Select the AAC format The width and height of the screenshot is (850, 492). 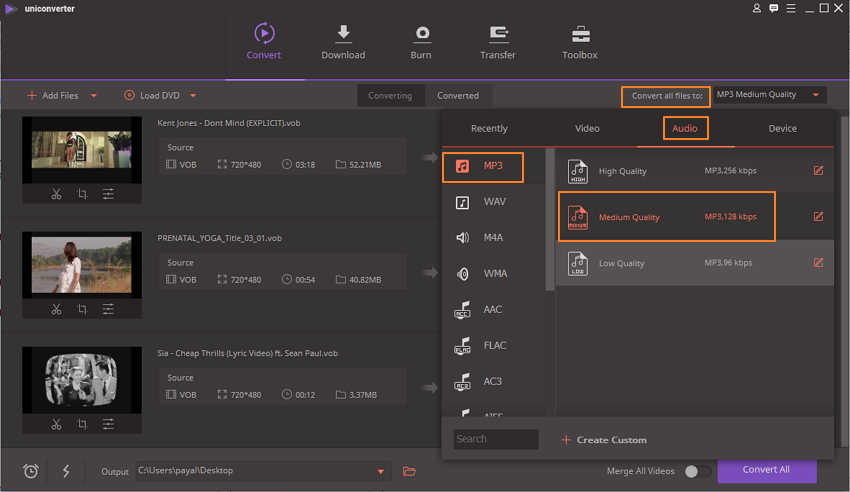tap(494, 309)
